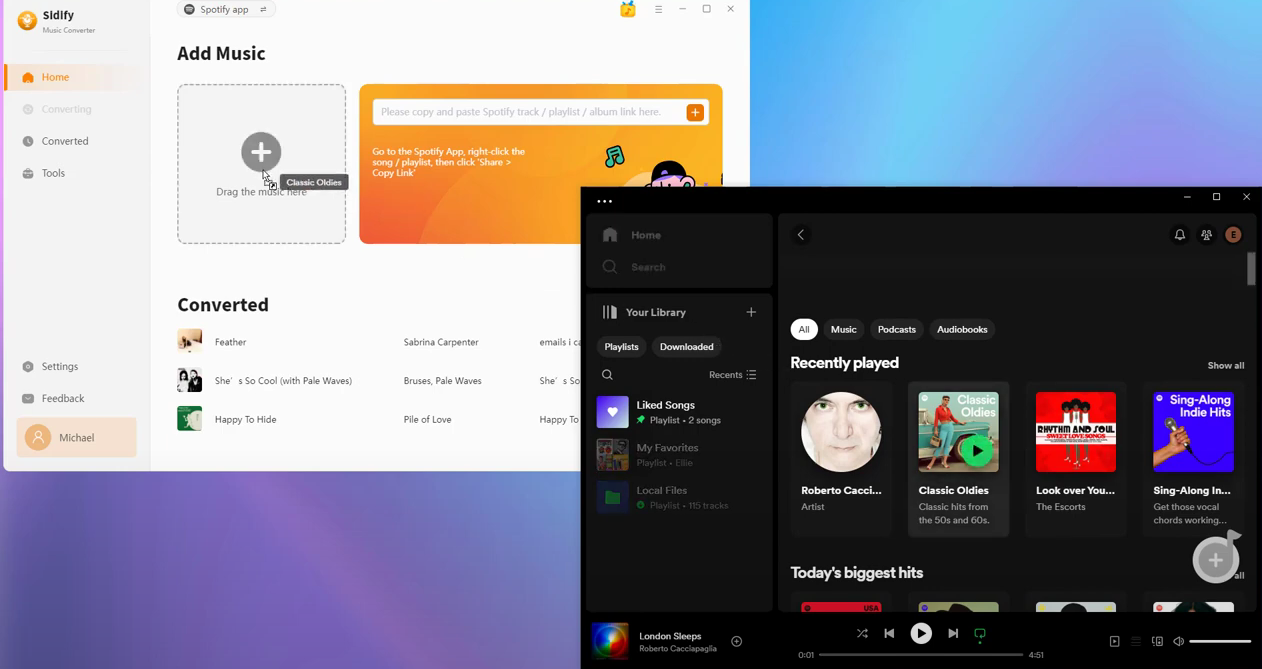Click Show all for Recently played

[x=1226, y=366]
